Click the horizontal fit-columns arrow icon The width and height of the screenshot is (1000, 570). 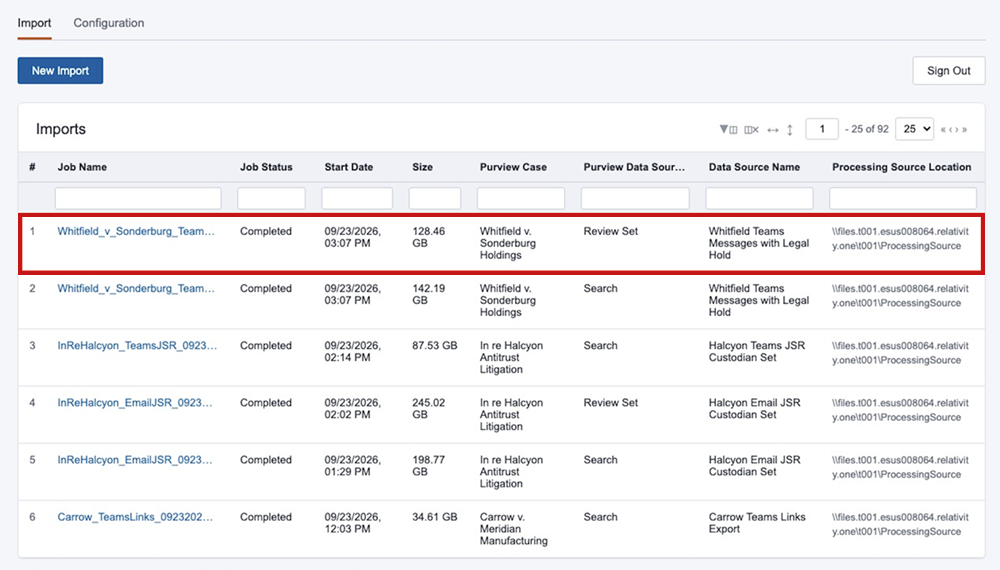(x=773, y=129)
